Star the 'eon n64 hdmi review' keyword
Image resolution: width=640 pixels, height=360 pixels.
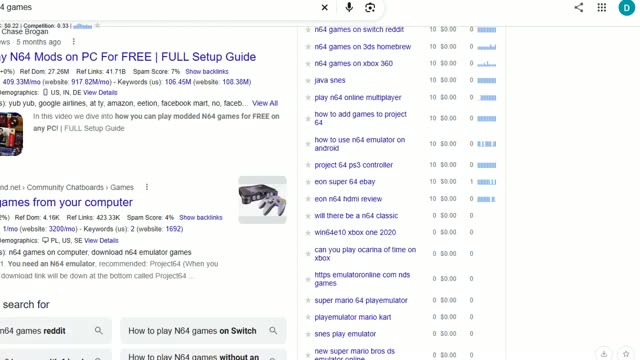[308, 199]
